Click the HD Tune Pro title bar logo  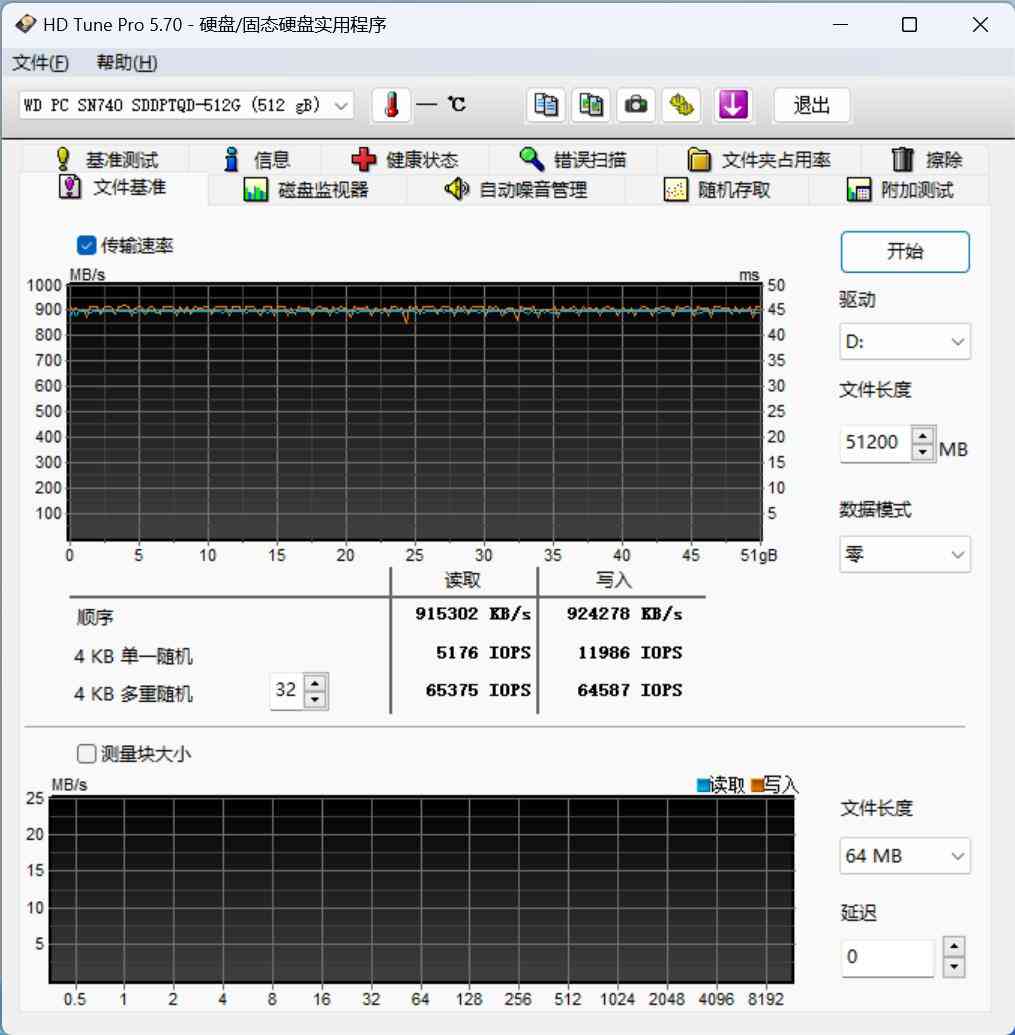coord(25,24)
